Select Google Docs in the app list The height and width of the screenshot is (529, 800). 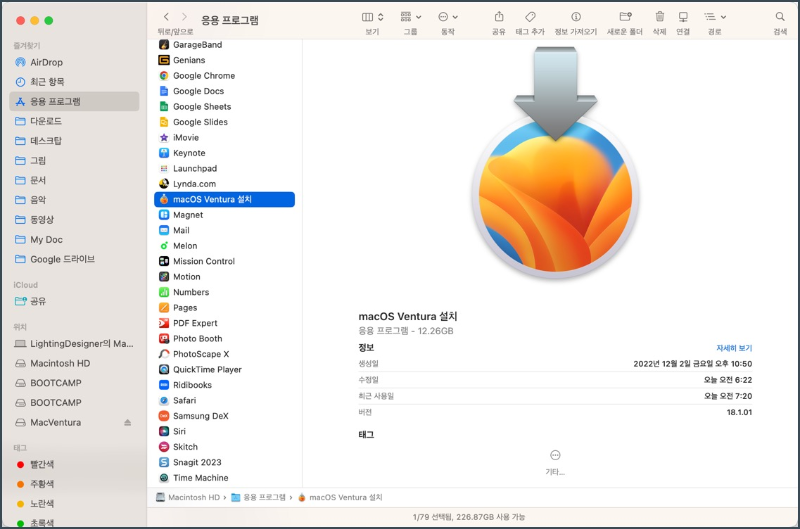pos(224,91)
